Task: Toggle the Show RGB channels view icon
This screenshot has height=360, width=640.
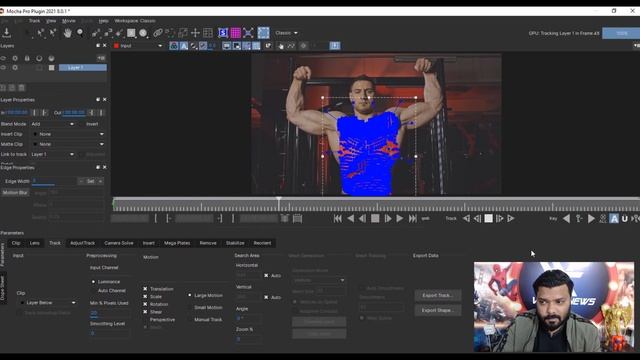Action: click(x=174, y=46)
